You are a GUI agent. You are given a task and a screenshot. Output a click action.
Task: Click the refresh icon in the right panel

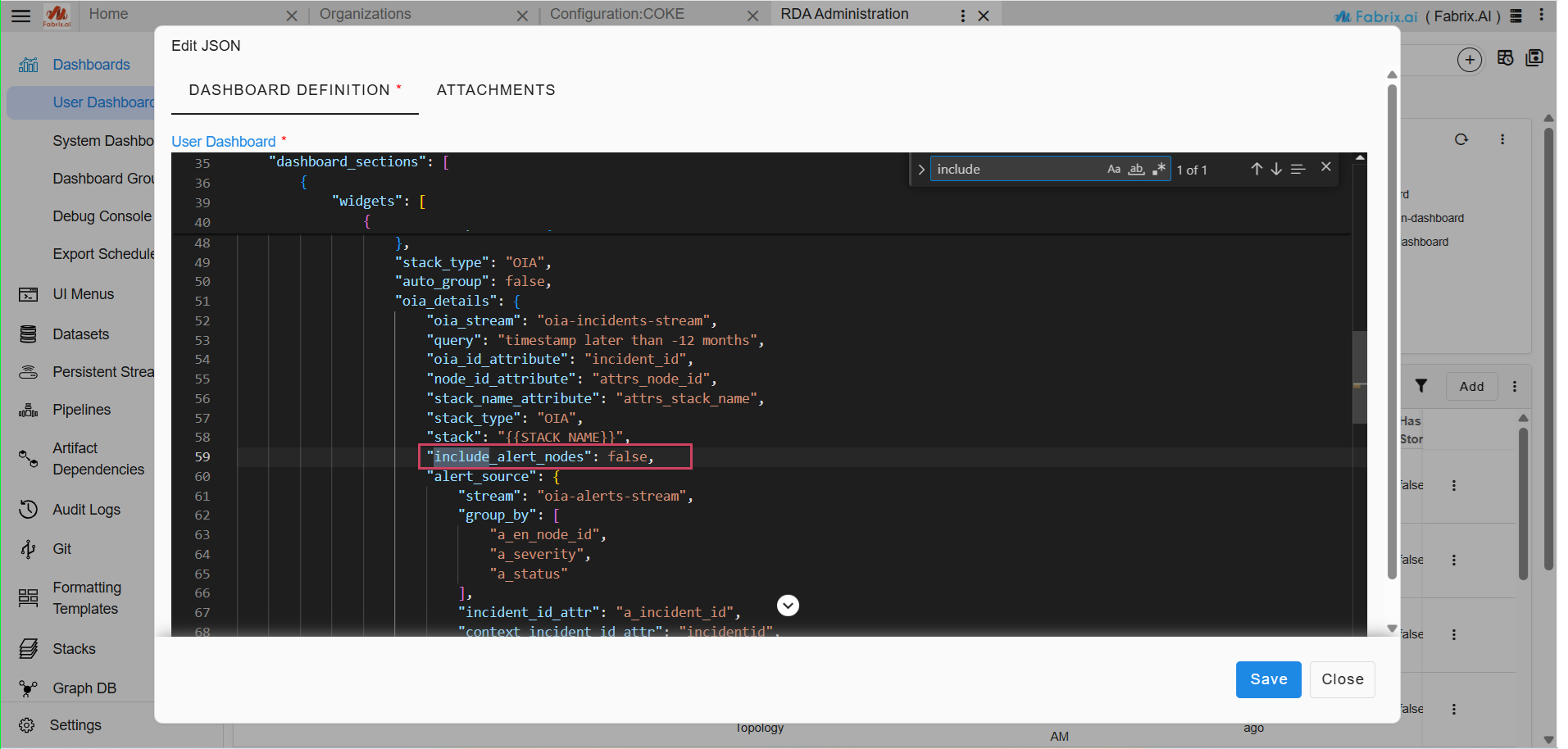[x=1461, y=139]
